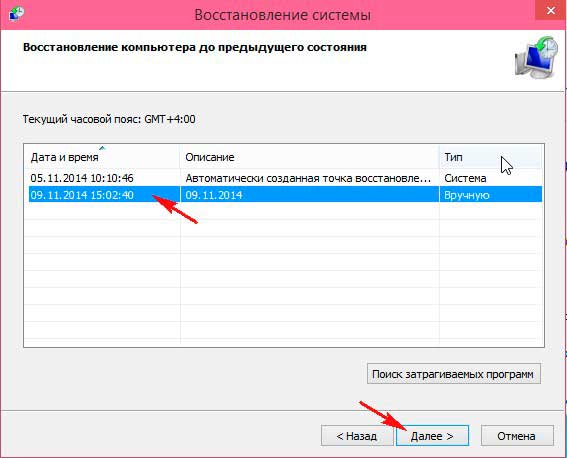Viewport: 567px width, 458px height.
Task: Click the heading Восстановление компьютера до предыдущего состояния
Action: click(195, 47)
